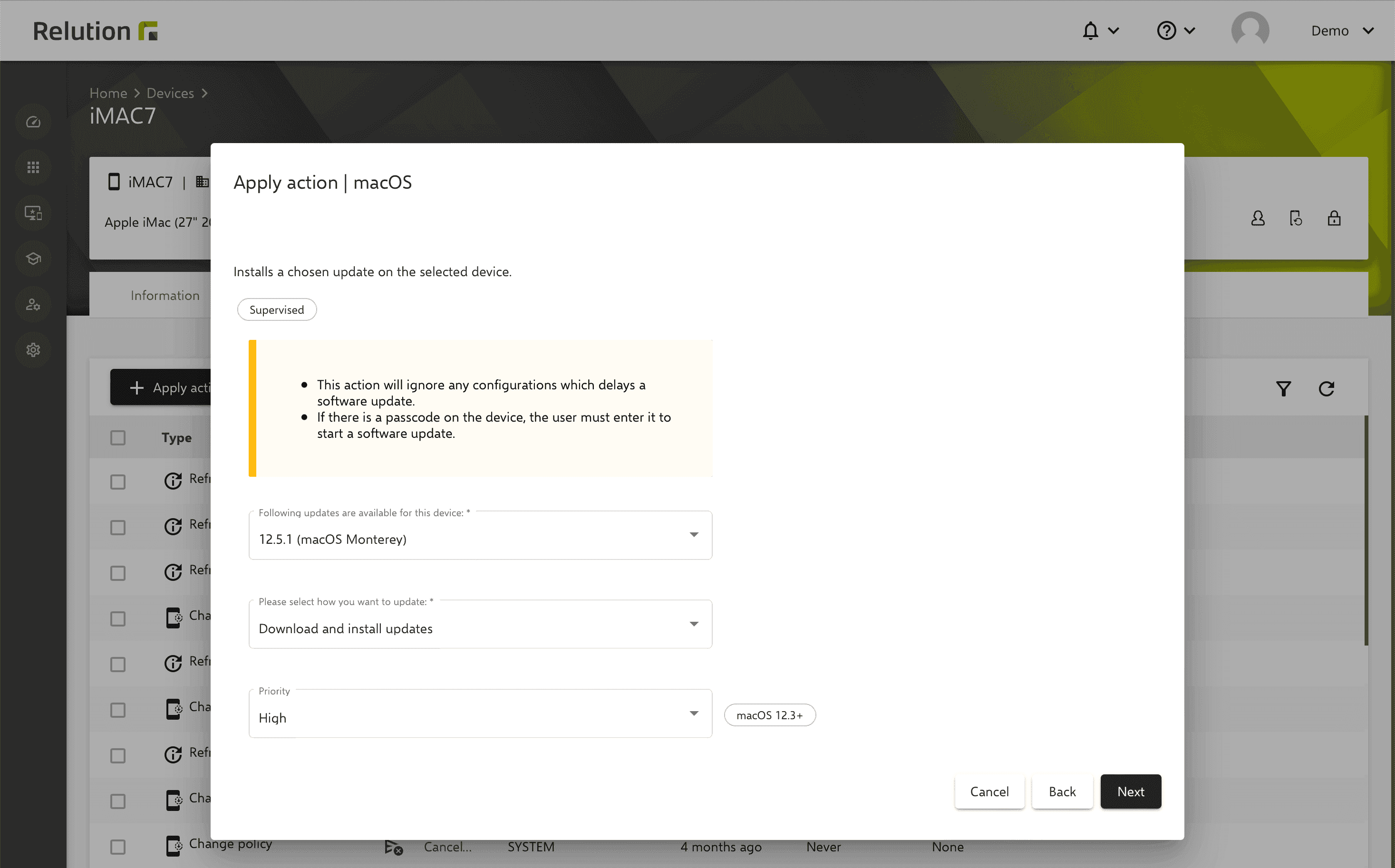Click the user avatar picture
The height and width of the screenshot is (868, 1395).
tap(1250, 30)
